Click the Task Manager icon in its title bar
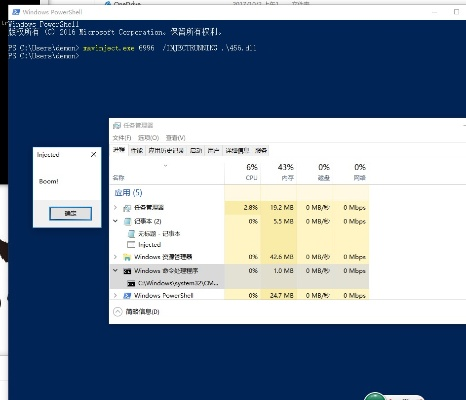466x400 pixels. click(x=117, y=125)
